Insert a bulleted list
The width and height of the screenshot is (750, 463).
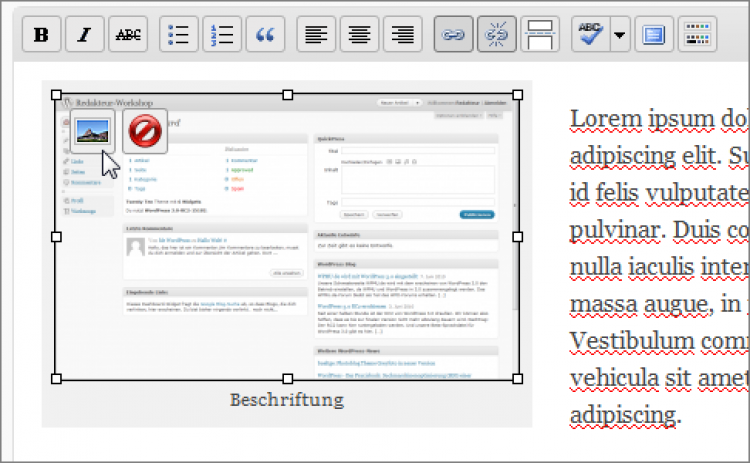point(180,34)
